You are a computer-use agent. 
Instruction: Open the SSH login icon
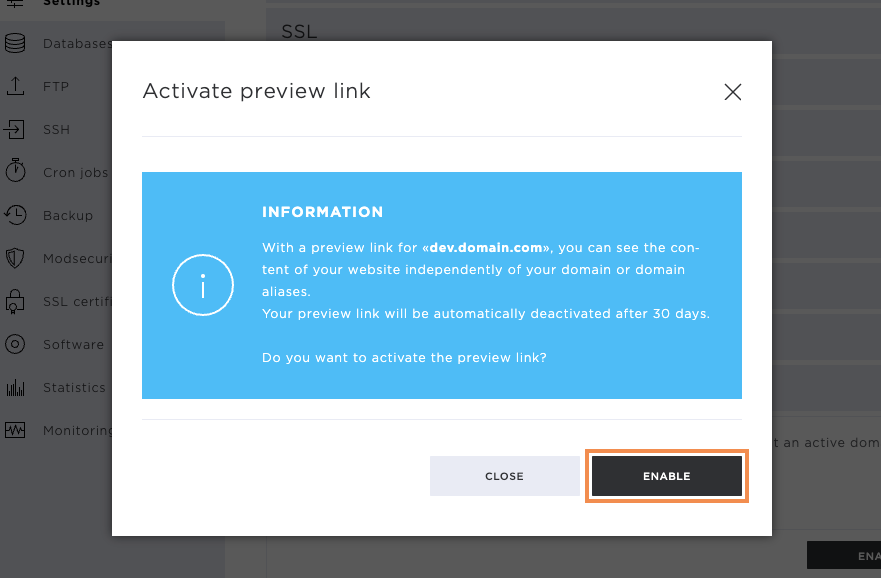(15, 129)
